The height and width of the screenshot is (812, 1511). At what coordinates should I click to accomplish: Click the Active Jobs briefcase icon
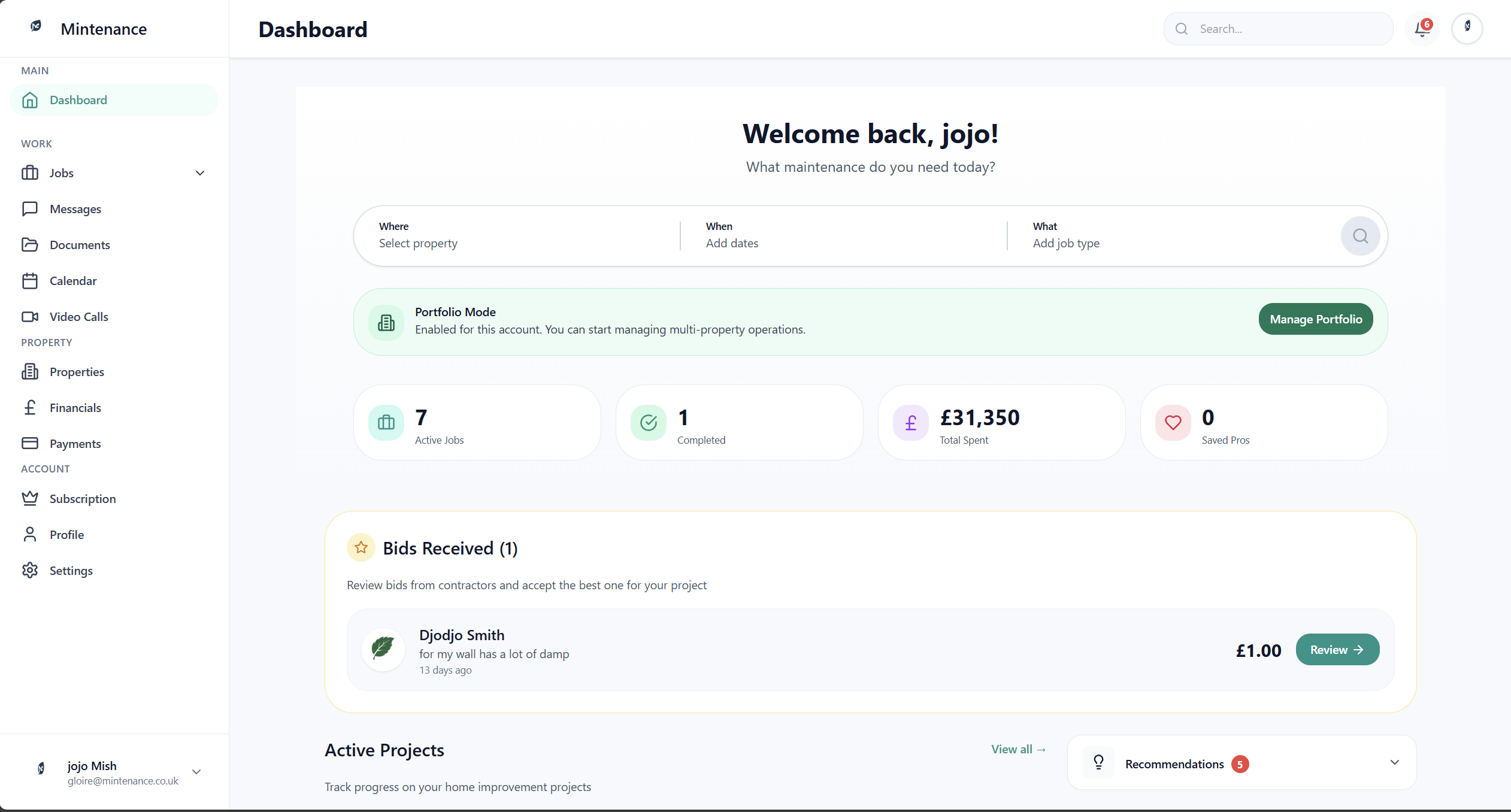click(386, 423)
